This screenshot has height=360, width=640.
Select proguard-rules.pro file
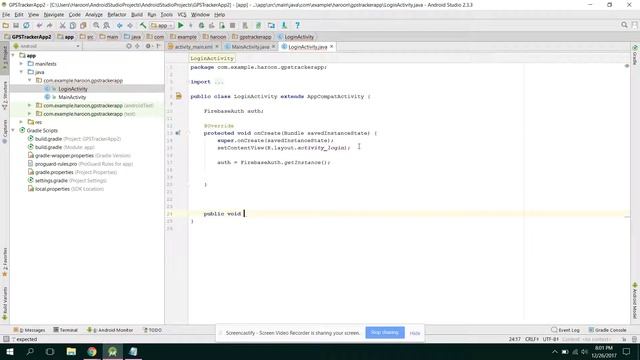[80, 164]
